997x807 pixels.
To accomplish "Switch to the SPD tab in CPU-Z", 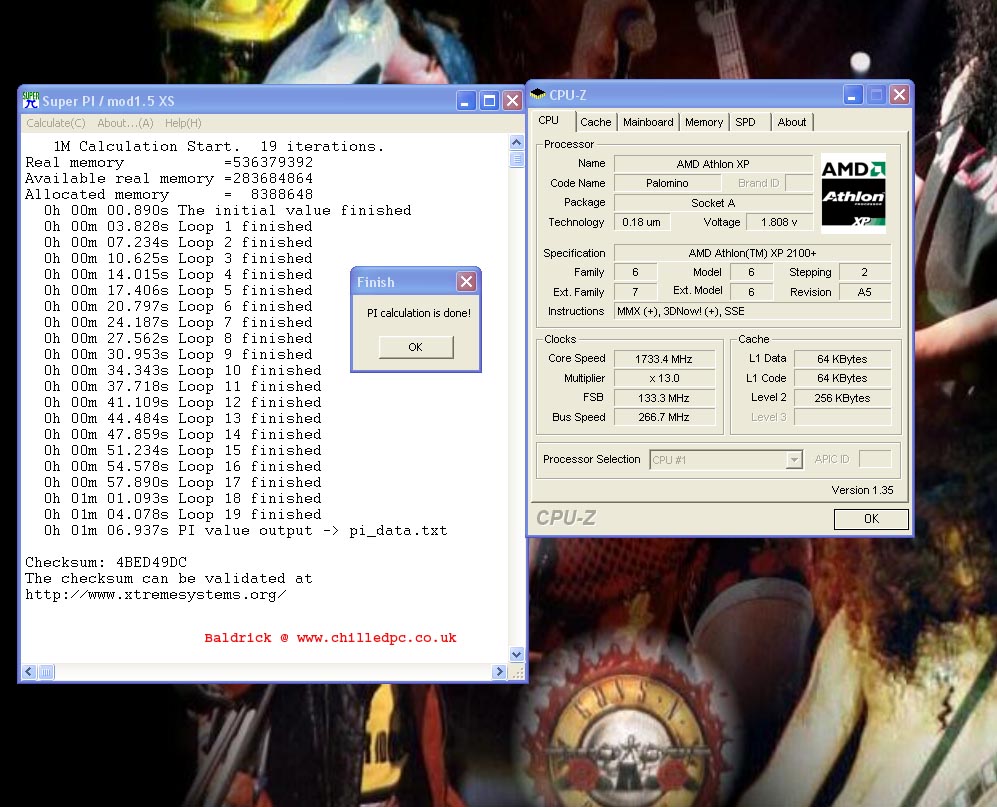I will [745, 122].
